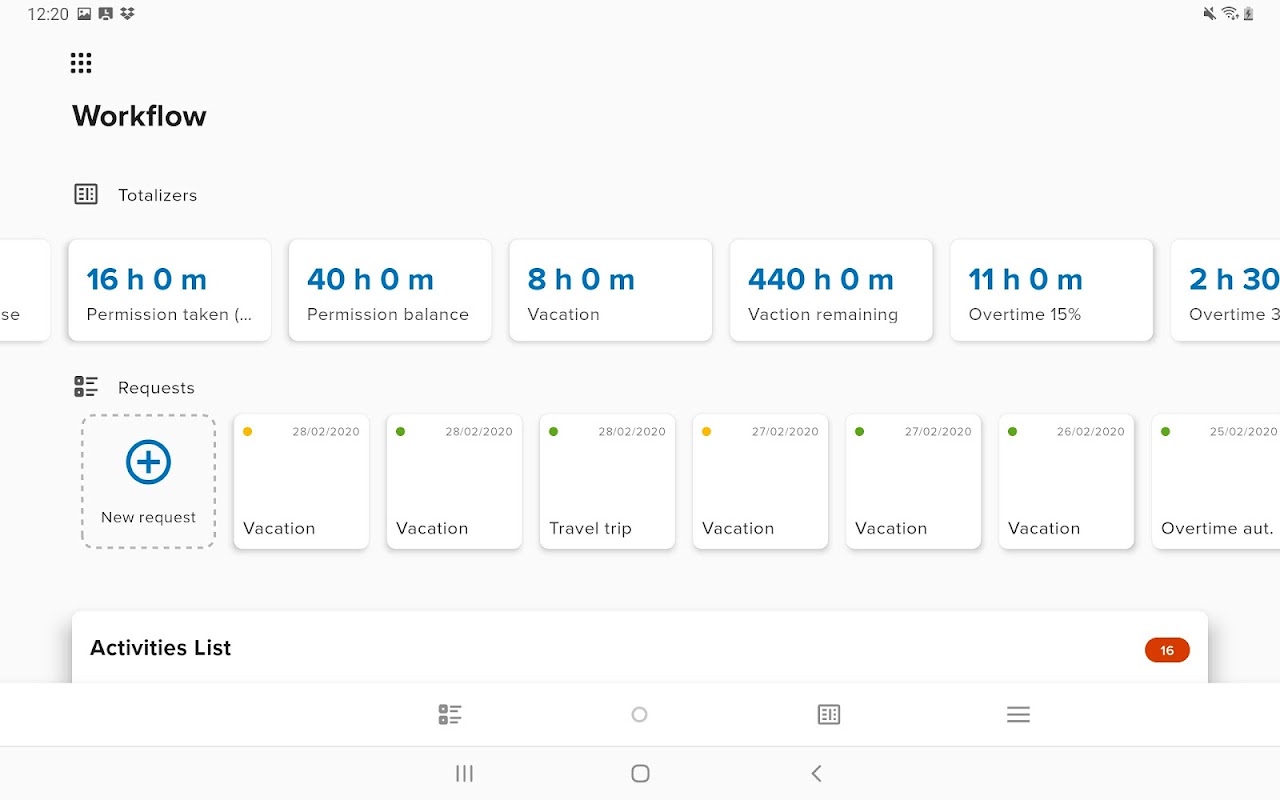Click the New request card

[x=148, y=482]
